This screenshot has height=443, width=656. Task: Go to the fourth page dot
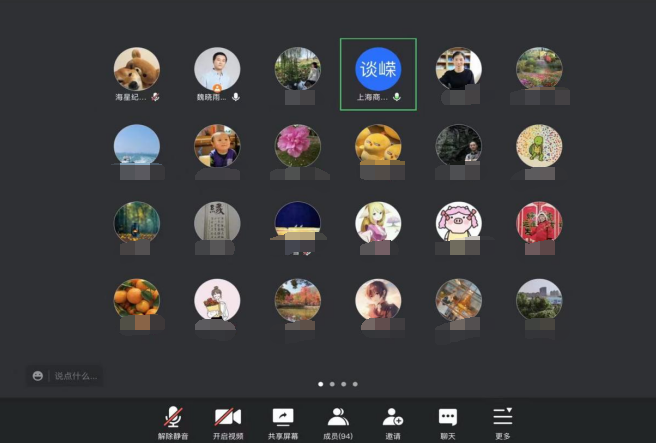point(355,384)
